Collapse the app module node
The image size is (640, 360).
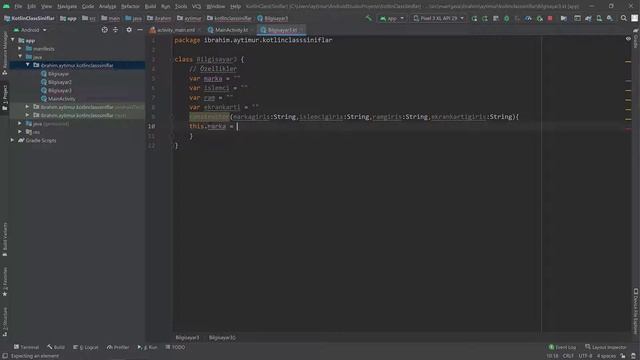tap(13, 40)
